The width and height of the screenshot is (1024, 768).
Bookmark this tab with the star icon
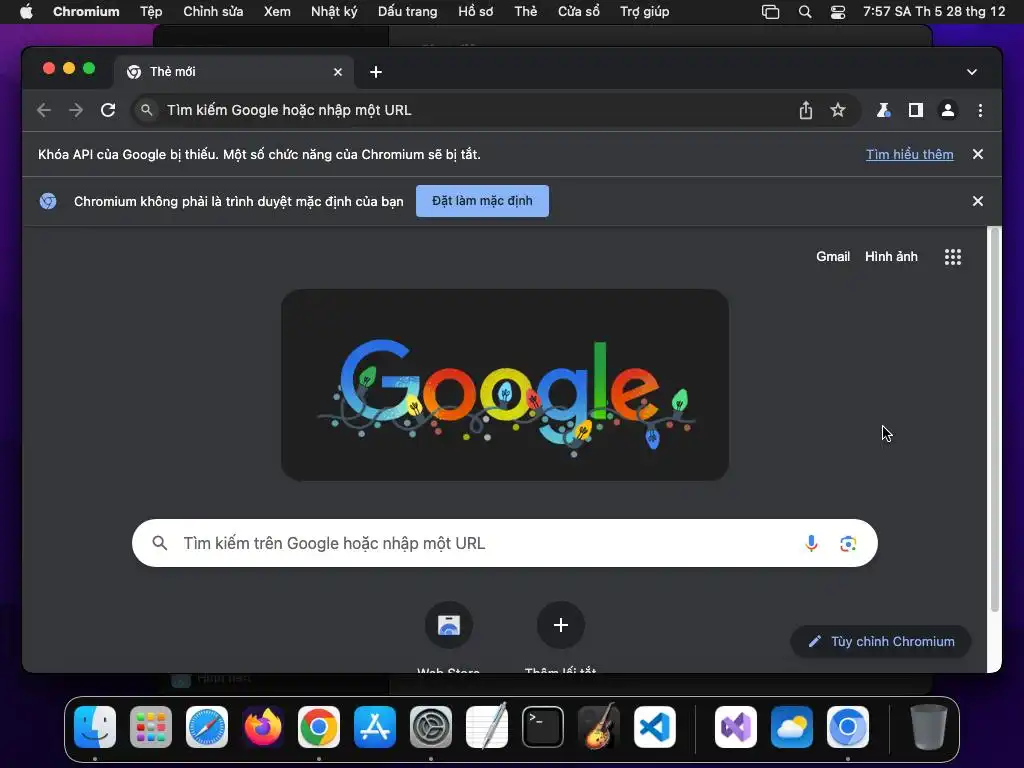838,110
